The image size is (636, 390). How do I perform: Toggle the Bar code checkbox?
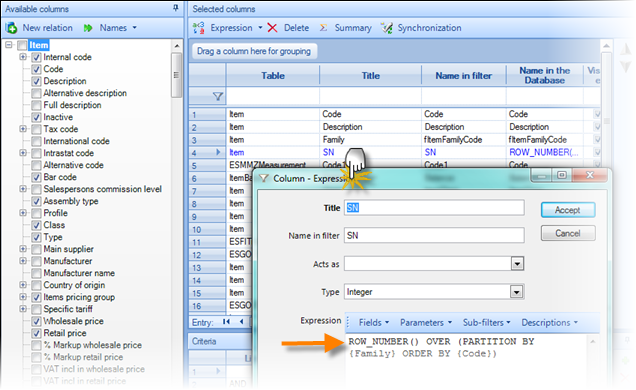[37, 177]
